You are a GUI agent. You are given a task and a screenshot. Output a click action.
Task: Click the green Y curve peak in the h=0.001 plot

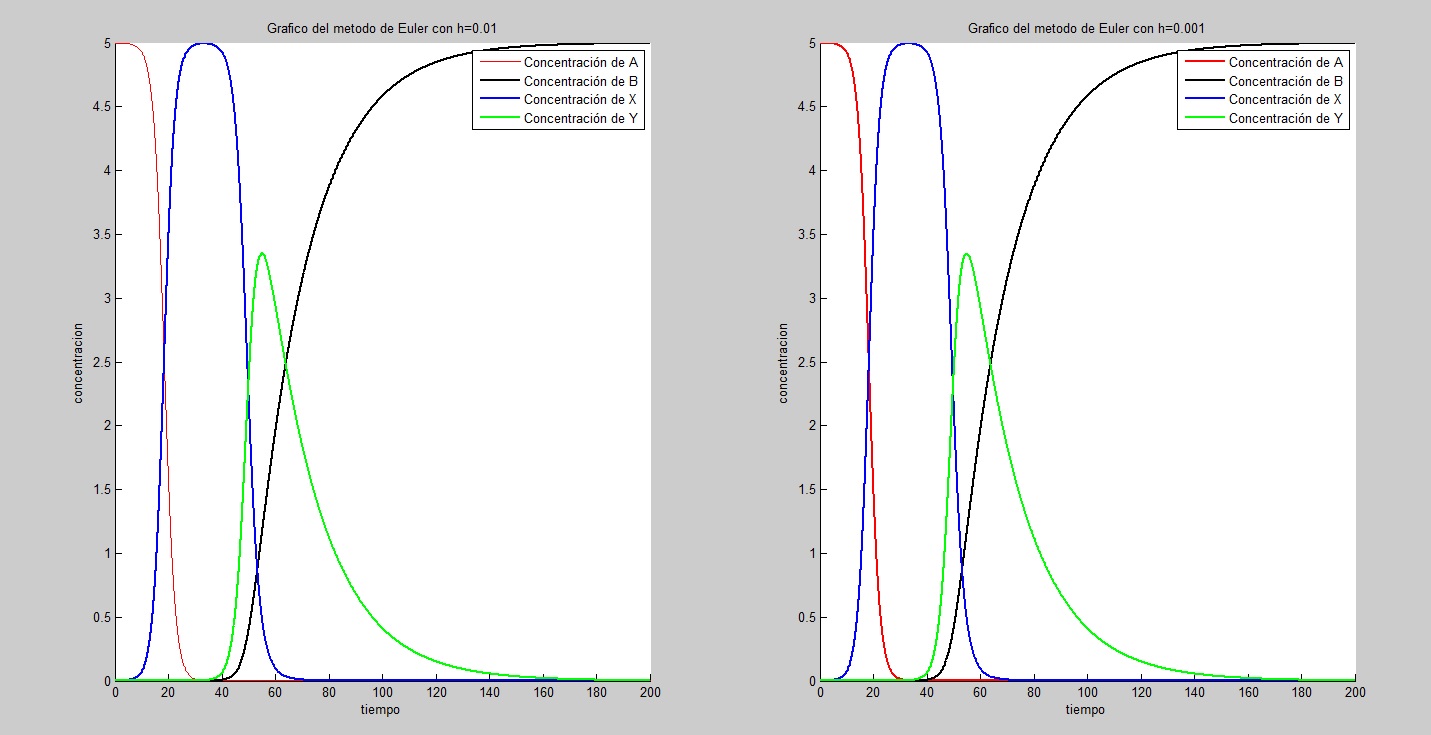coord(965,254)
